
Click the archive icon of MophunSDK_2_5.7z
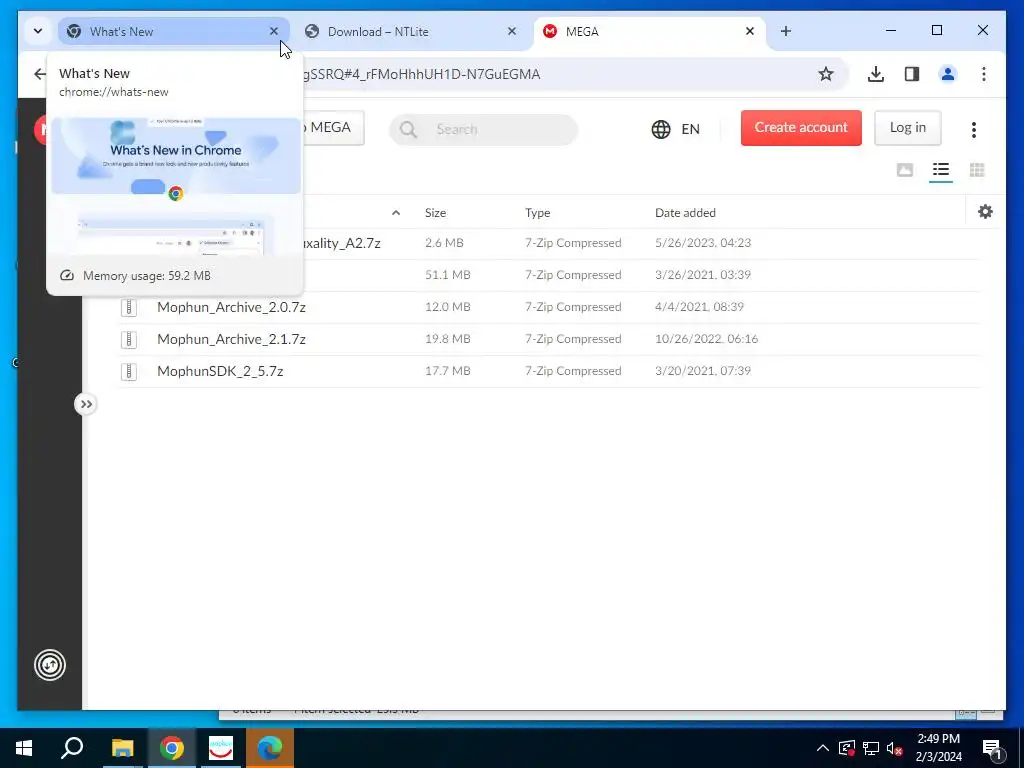pyautogui.click(x=129, y=371)
